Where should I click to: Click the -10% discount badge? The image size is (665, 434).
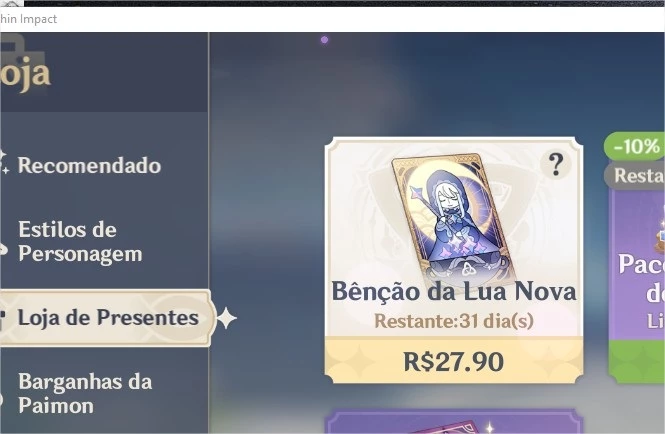click(x=634, y=146)
